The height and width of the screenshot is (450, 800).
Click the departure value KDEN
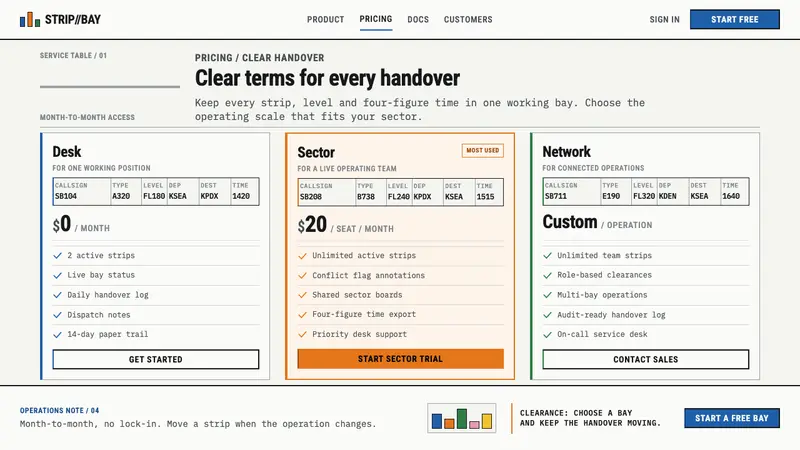pos(667,196)
